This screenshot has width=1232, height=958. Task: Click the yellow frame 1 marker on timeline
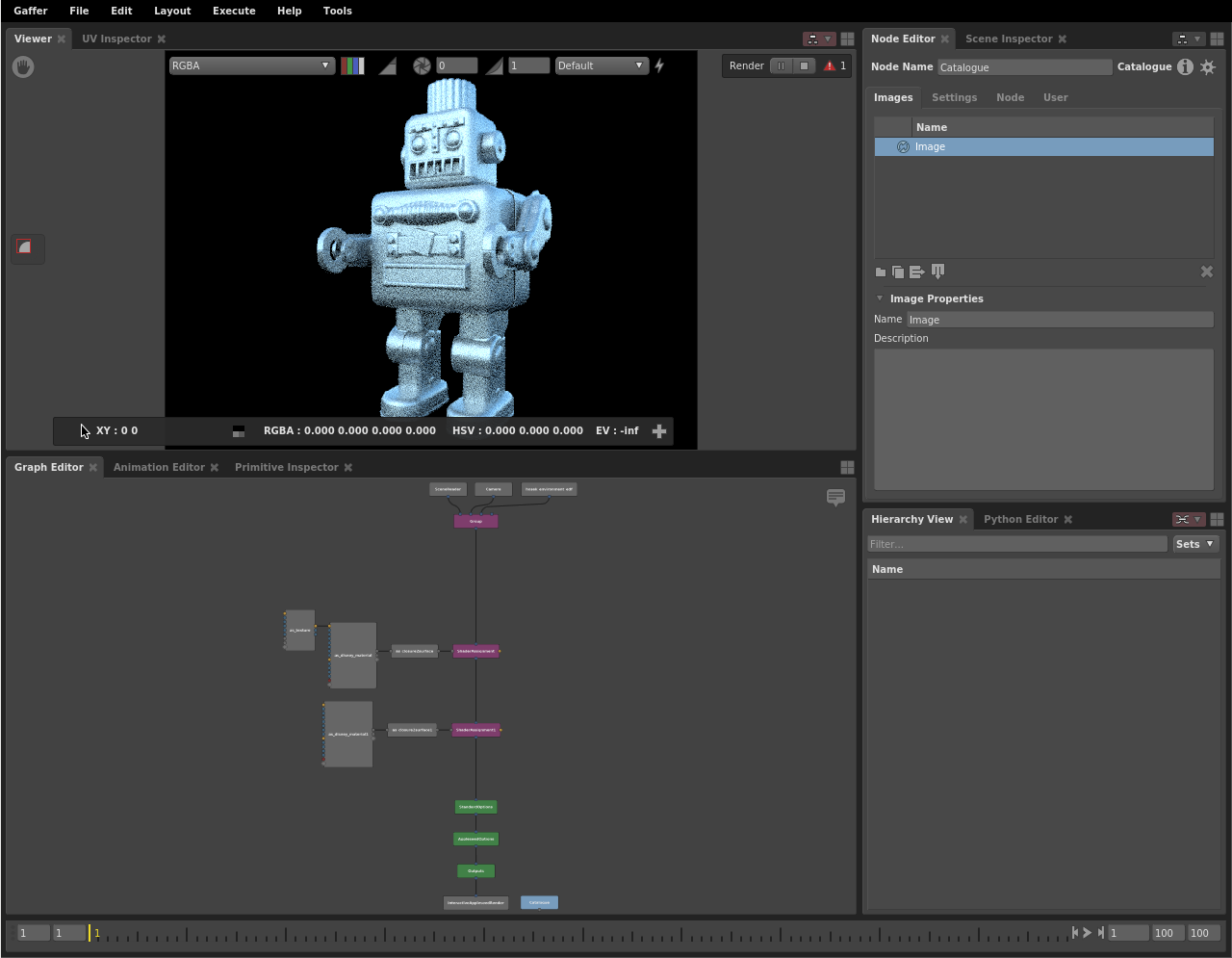point(90,932)
